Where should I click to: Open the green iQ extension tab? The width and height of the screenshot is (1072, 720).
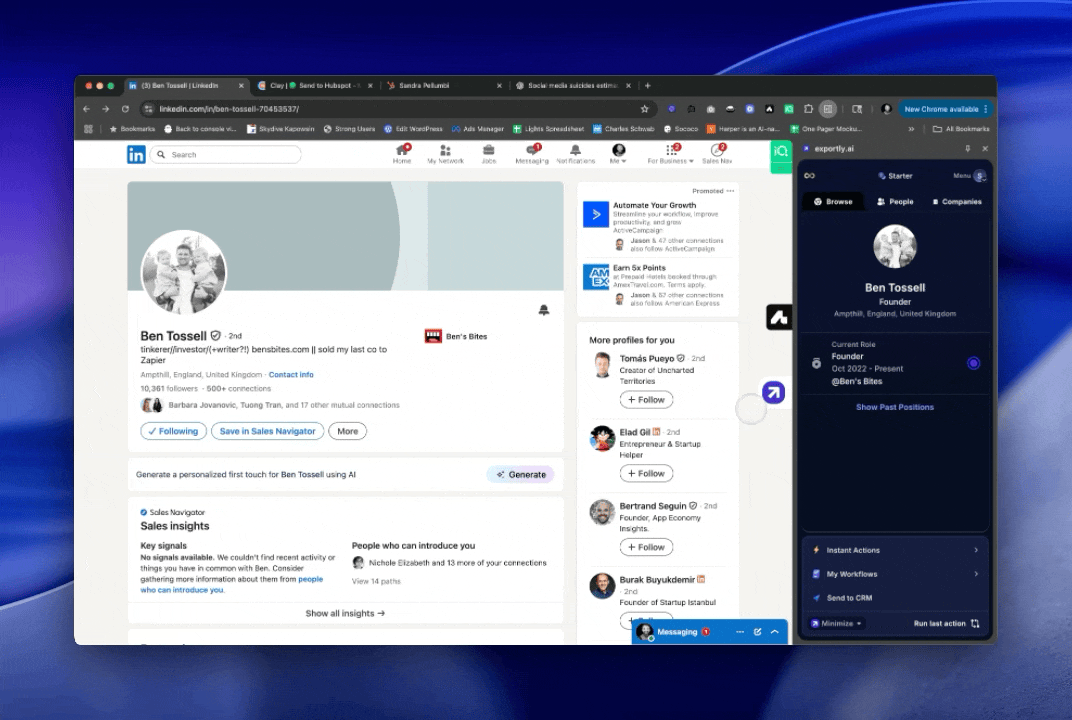click(781, 156)
